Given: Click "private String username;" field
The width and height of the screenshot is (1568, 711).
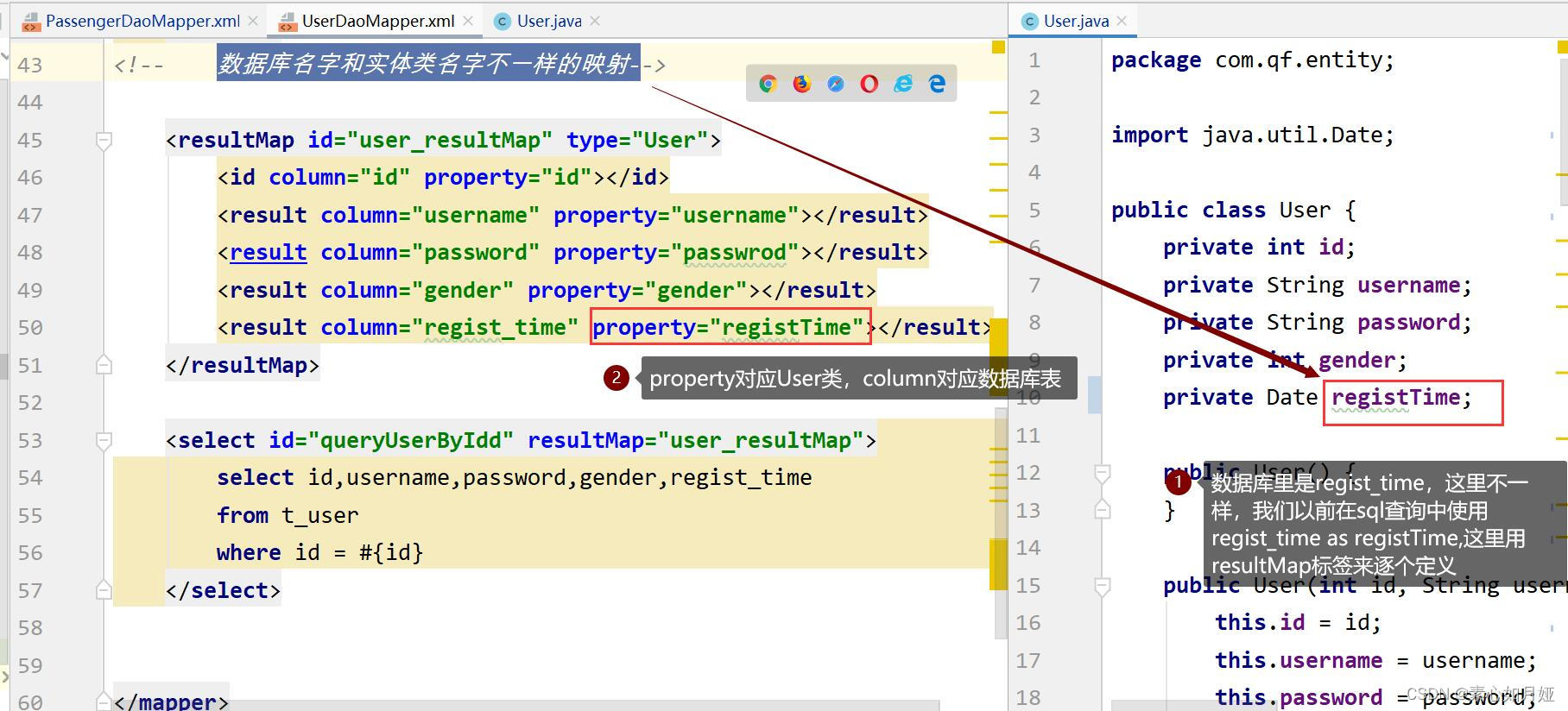Looking at the screenshot, I should tap(1318, 285).
